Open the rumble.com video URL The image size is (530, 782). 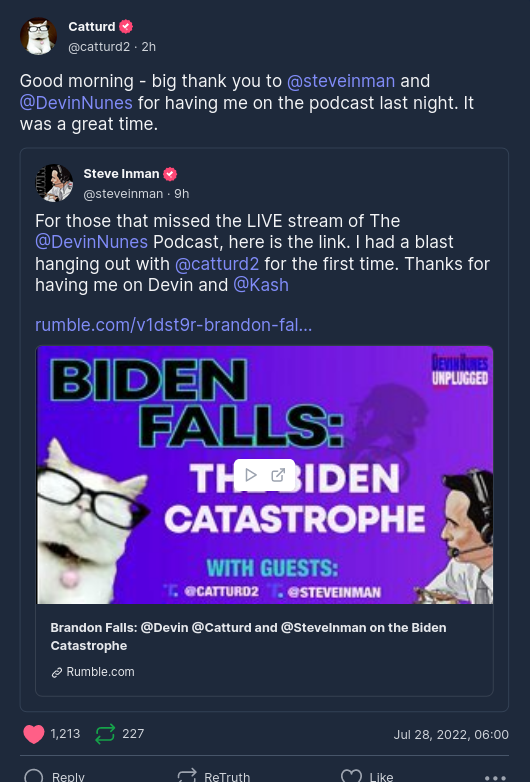[x=174, y=325]
